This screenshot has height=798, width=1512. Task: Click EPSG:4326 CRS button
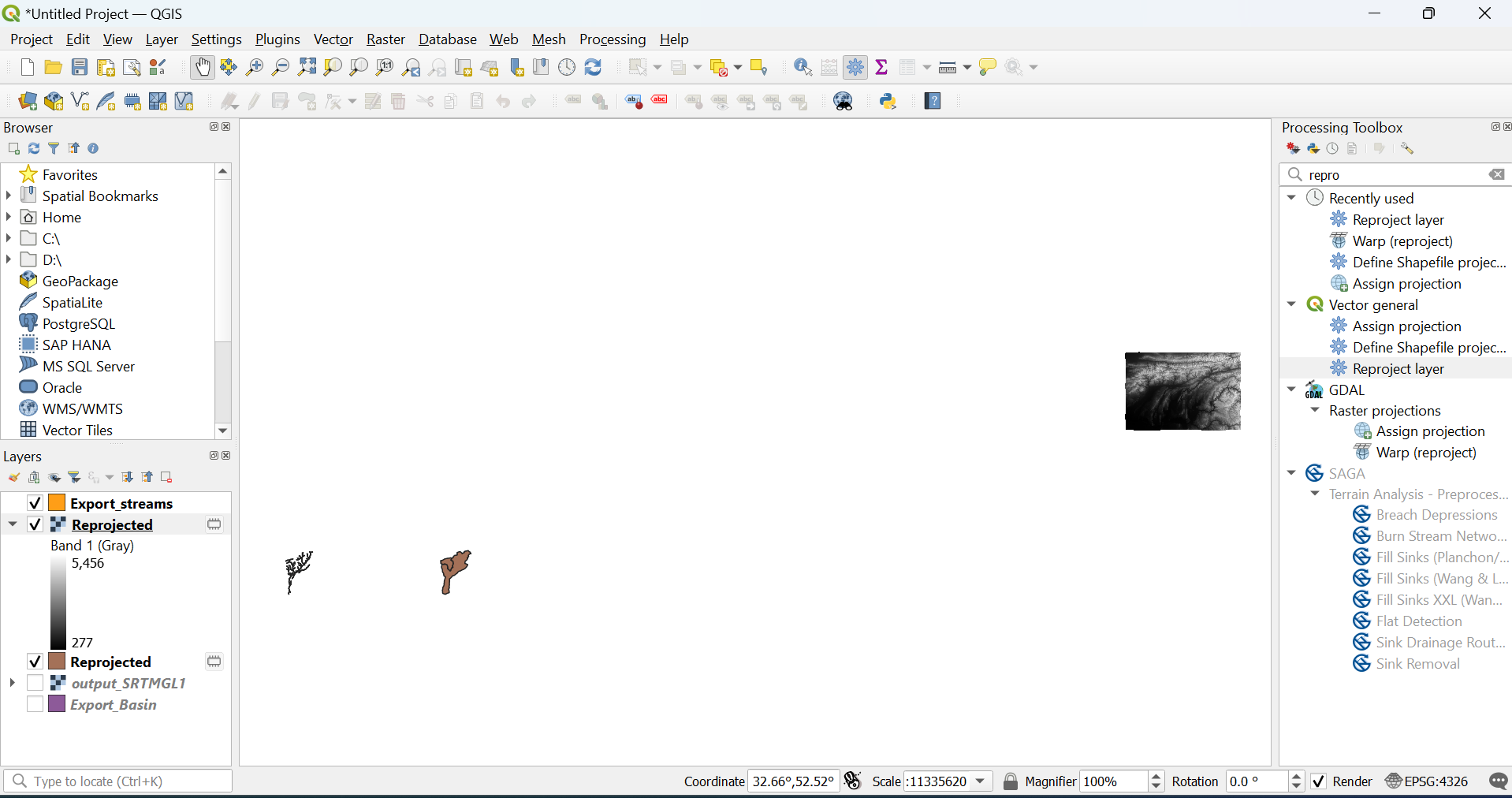[1427, 781]
